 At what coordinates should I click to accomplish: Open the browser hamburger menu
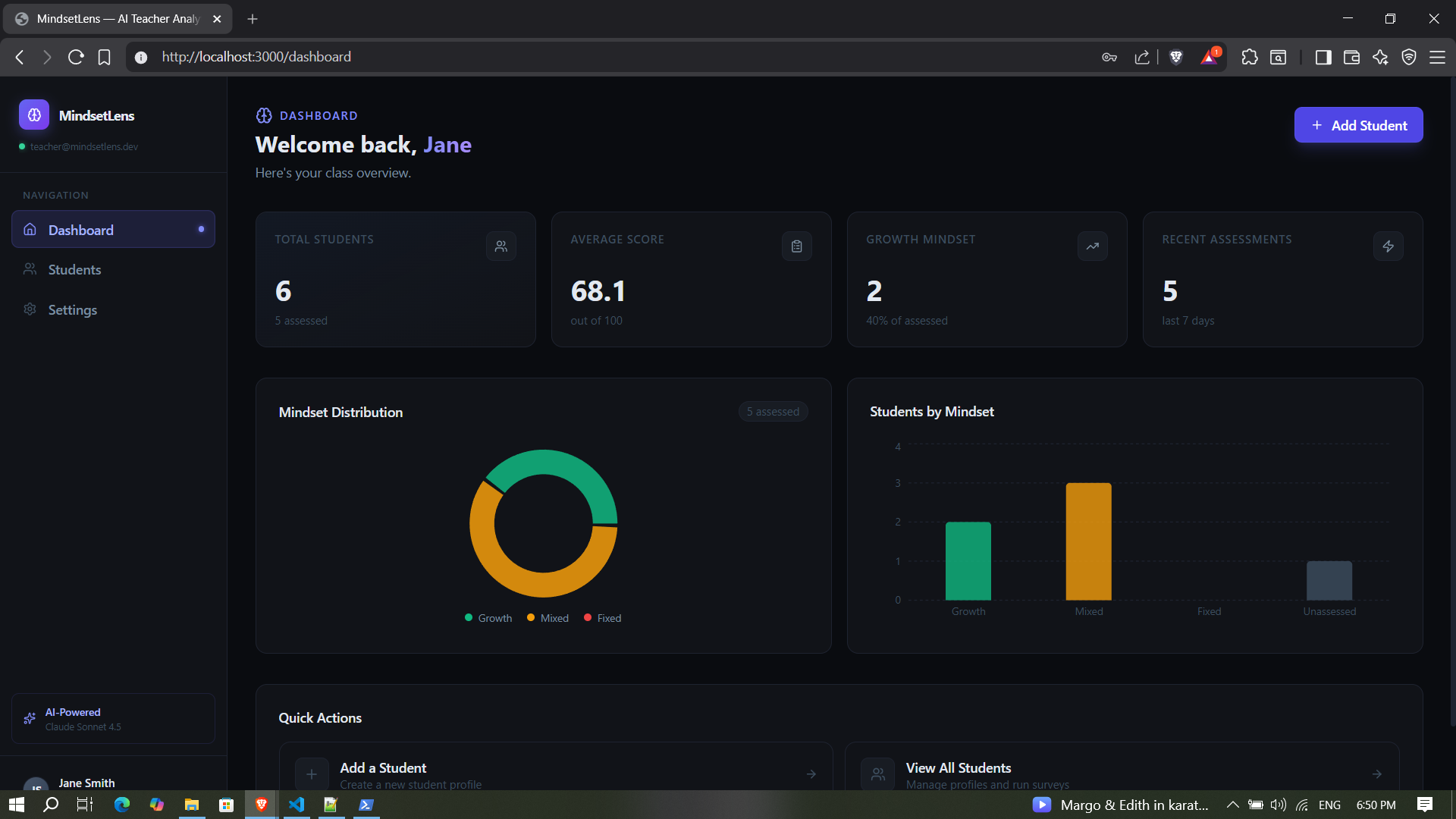coord(1437,57)
